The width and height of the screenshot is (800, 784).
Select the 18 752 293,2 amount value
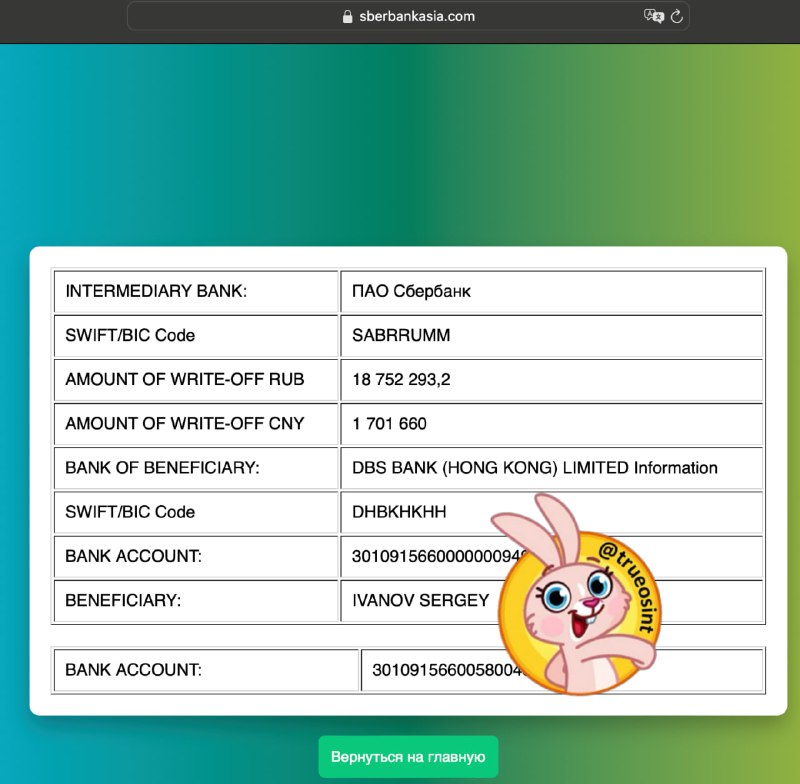[401, 380]
